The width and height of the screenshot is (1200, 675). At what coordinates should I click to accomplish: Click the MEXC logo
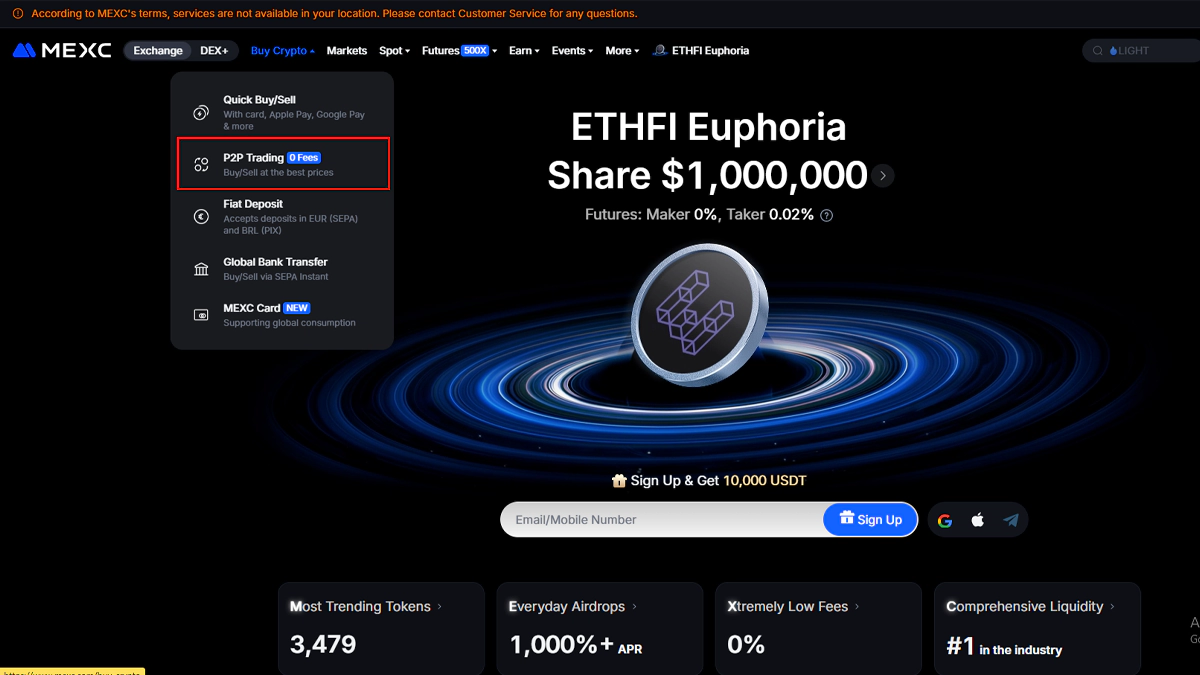[60, 50]
